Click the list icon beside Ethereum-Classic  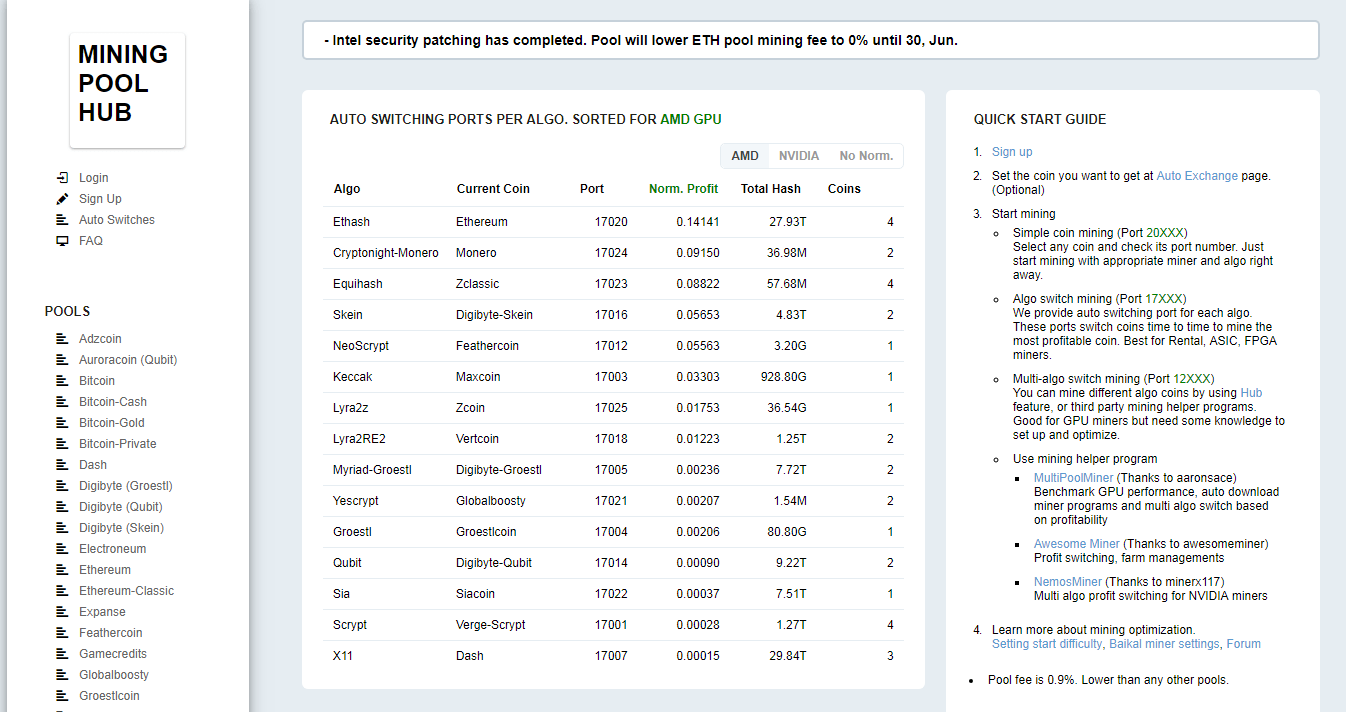(x=62, y=591)
